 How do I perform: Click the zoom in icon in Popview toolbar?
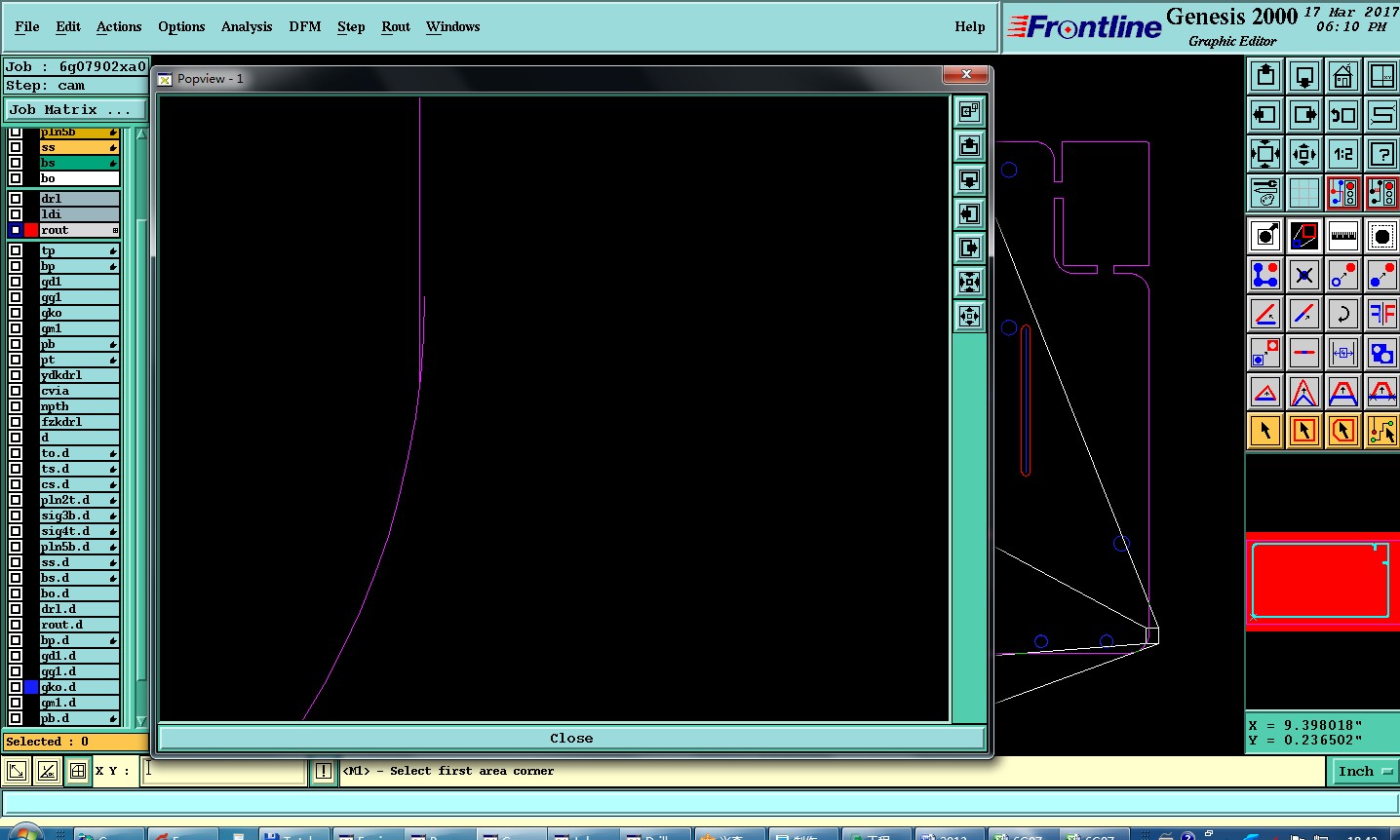click(x=969, y=282)
